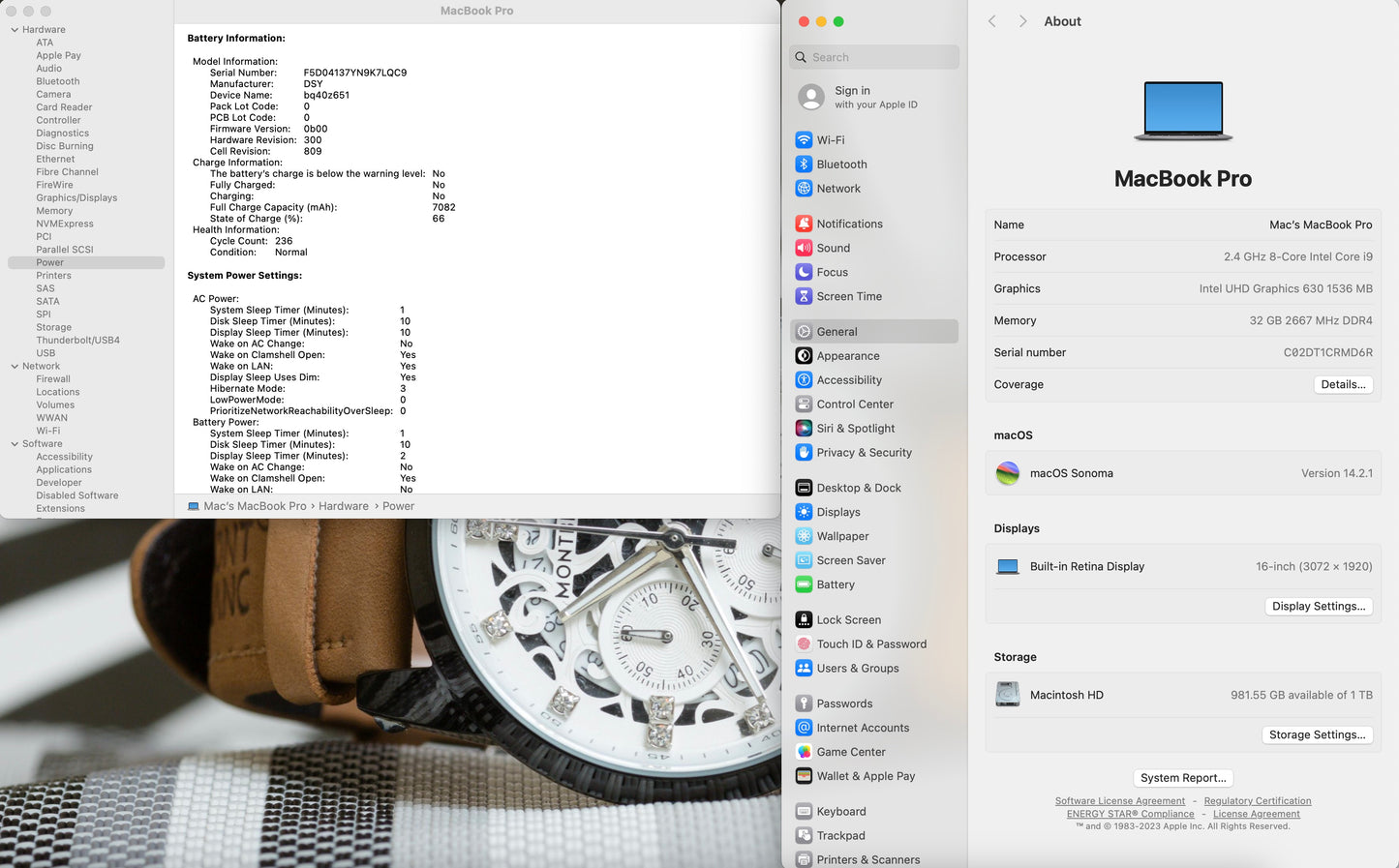Viewport: 1399px width, 868px height.
Task: Select Graphics/Displays in hardware list
Action: click(76, 198)
